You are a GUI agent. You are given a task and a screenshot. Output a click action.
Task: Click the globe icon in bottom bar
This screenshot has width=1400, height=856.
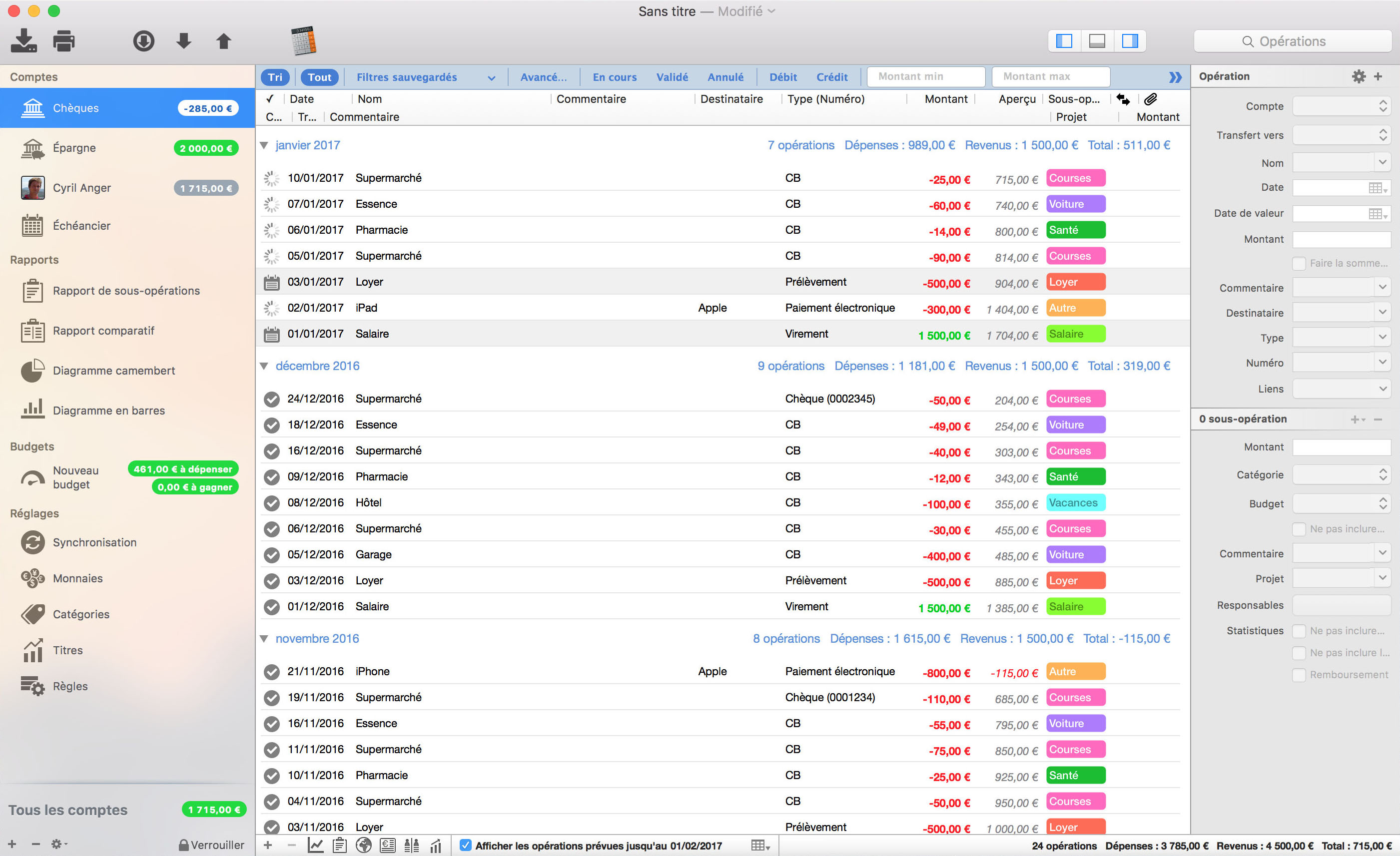click(364, 845)
